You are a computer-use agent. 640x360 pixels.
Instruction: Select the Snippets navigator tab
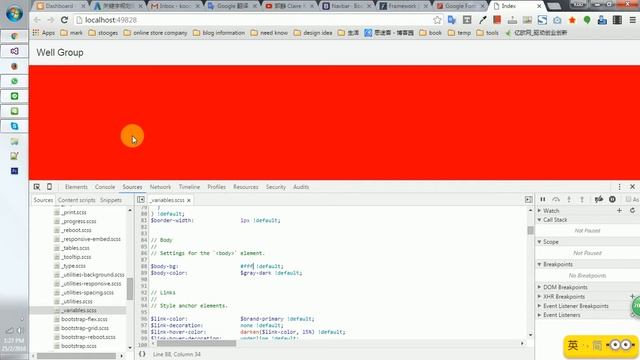(111, 200)
